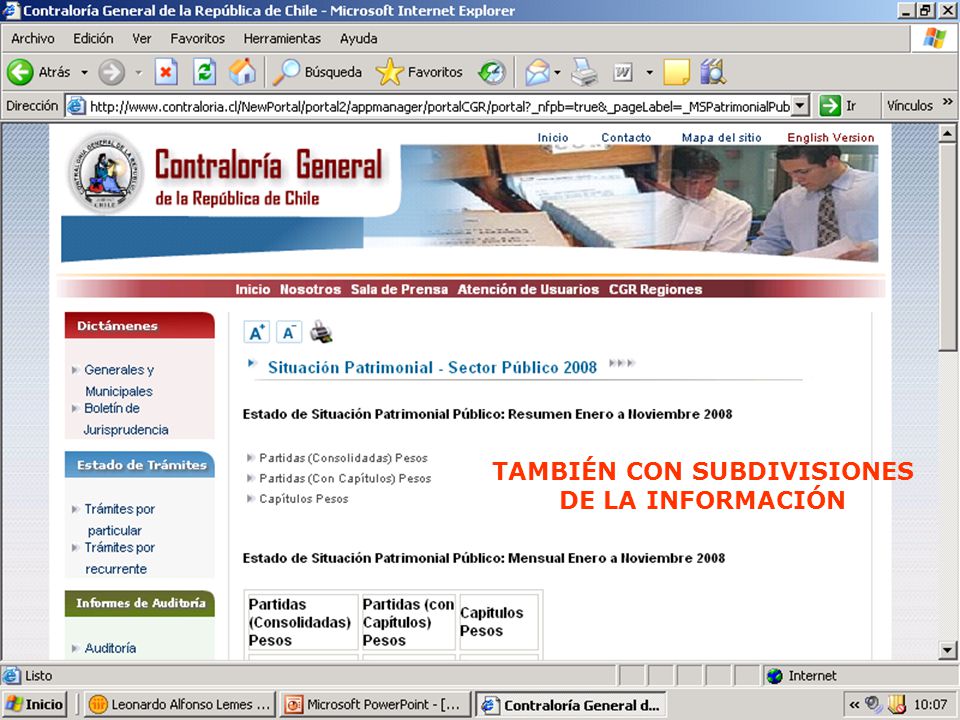Open Trámites por particular sidebar link
960x720 pixels.
119,519
